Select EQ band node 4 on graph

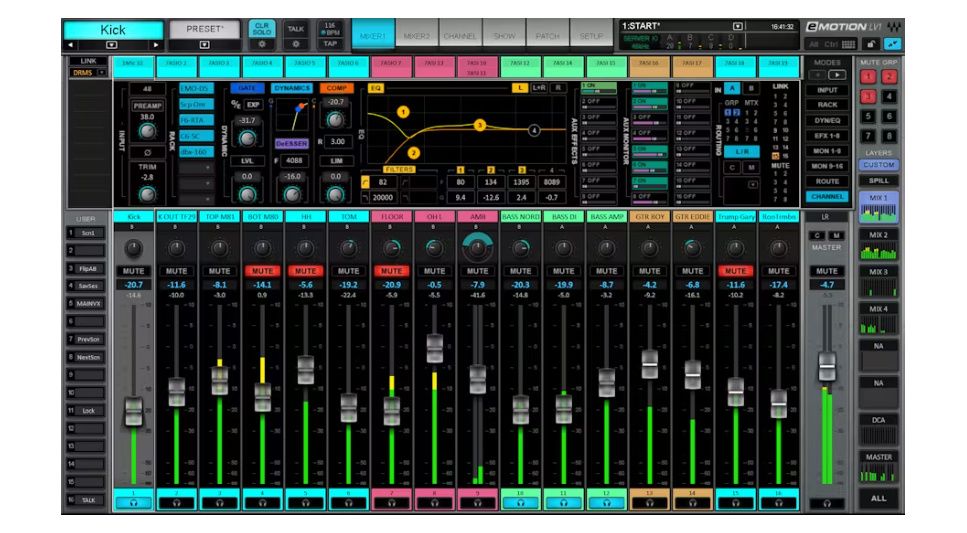click(534, 130)
